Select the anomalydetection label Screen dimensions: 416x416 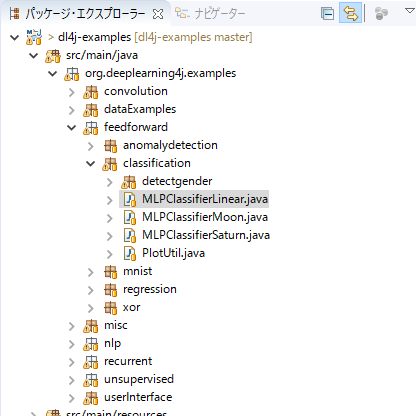tap(170, 145)
